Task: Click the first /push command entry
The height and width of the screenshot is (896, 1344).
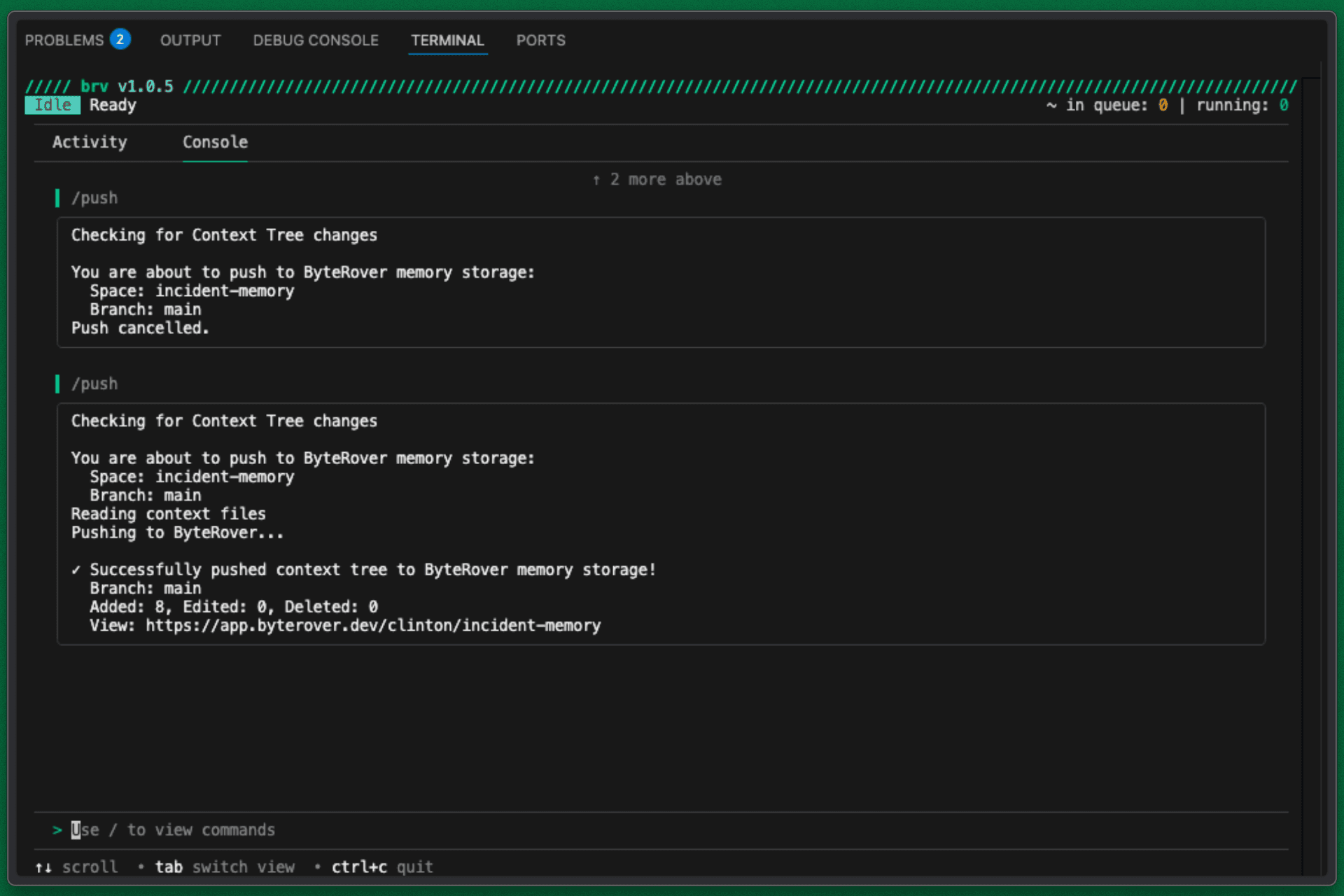Action: (94, 198)
